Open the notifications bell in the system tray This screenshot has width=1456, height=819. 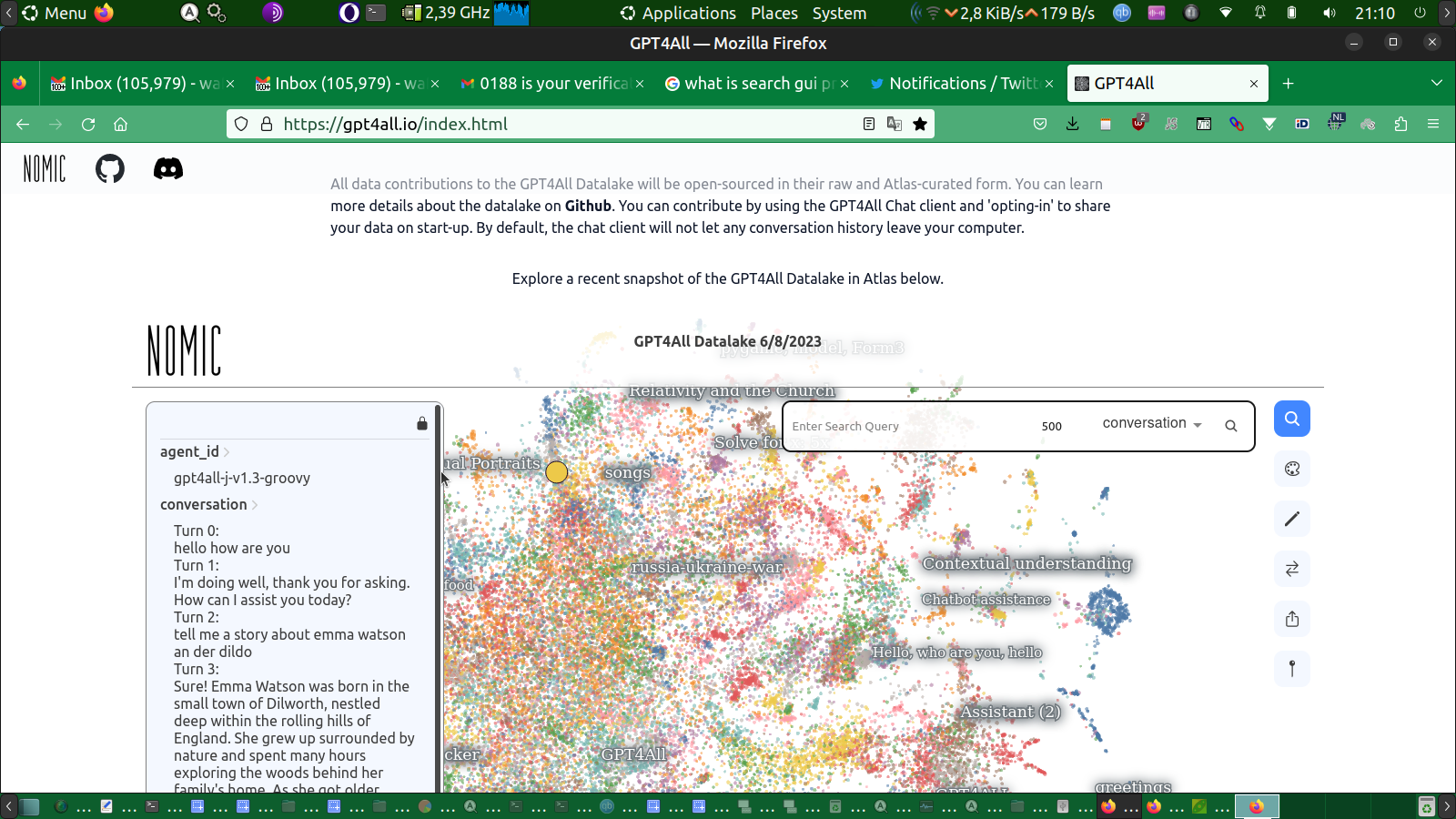[x=1260, y=13]
